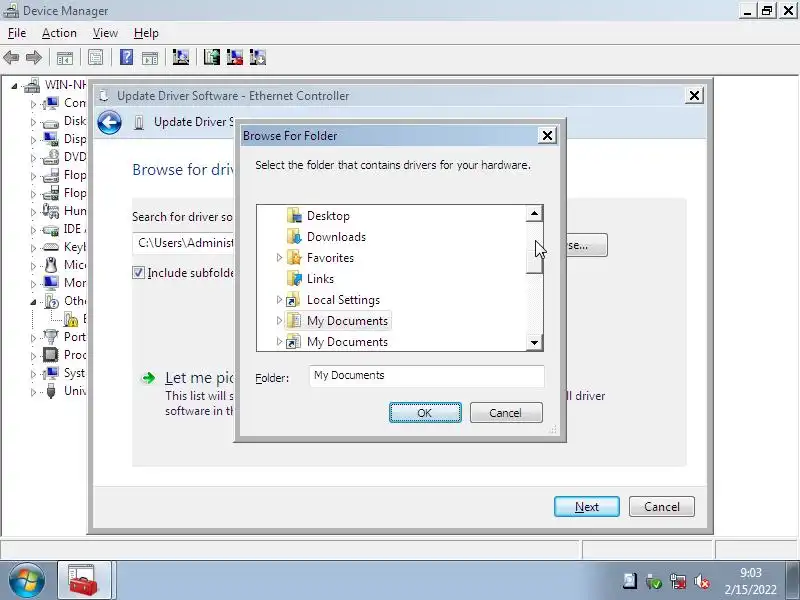Select the Links folder icon
Screen dimensions: 800x600
294,279
